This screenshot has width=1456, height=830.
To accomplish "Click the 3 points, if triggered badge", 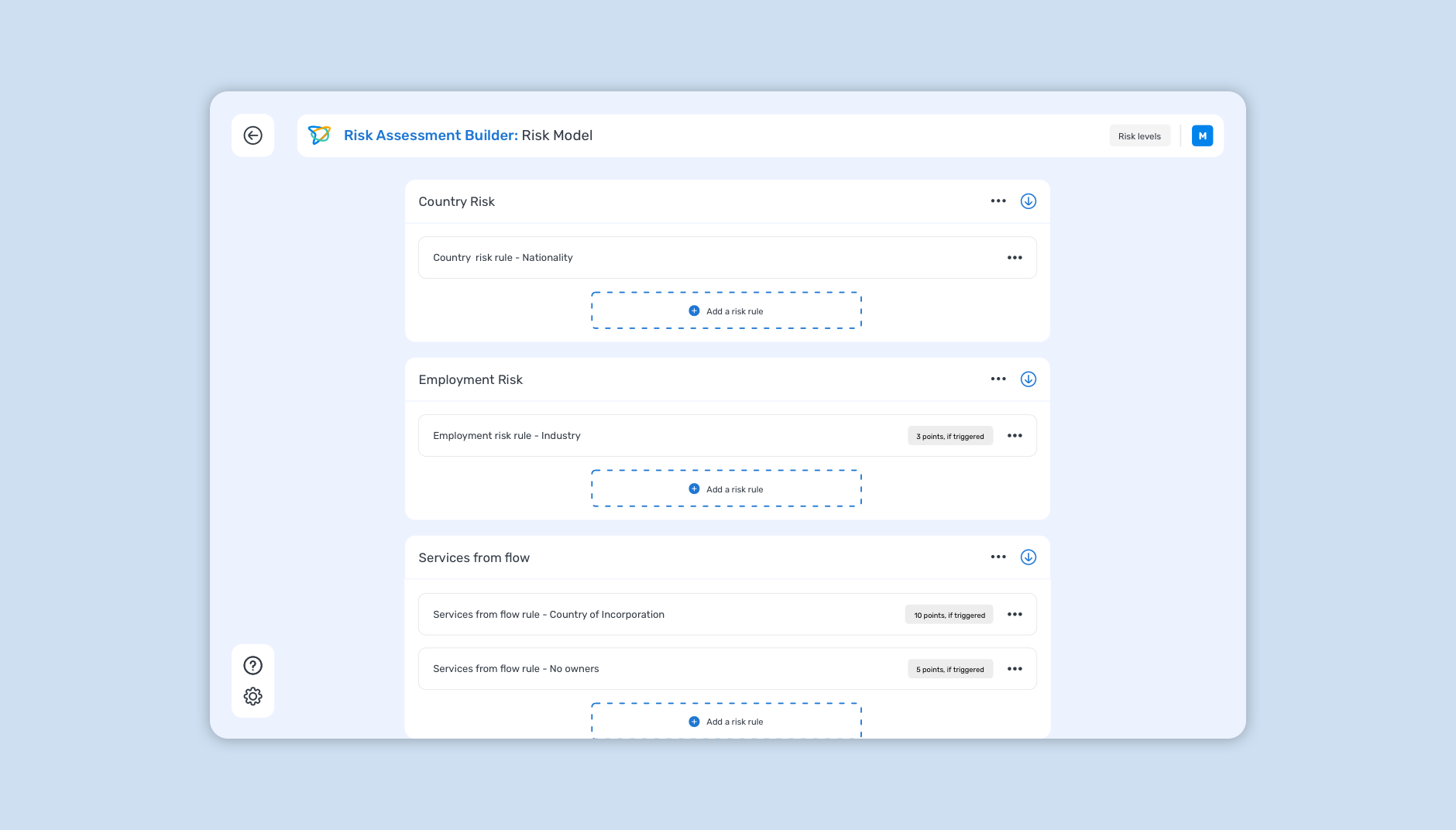I will (950, 436).
